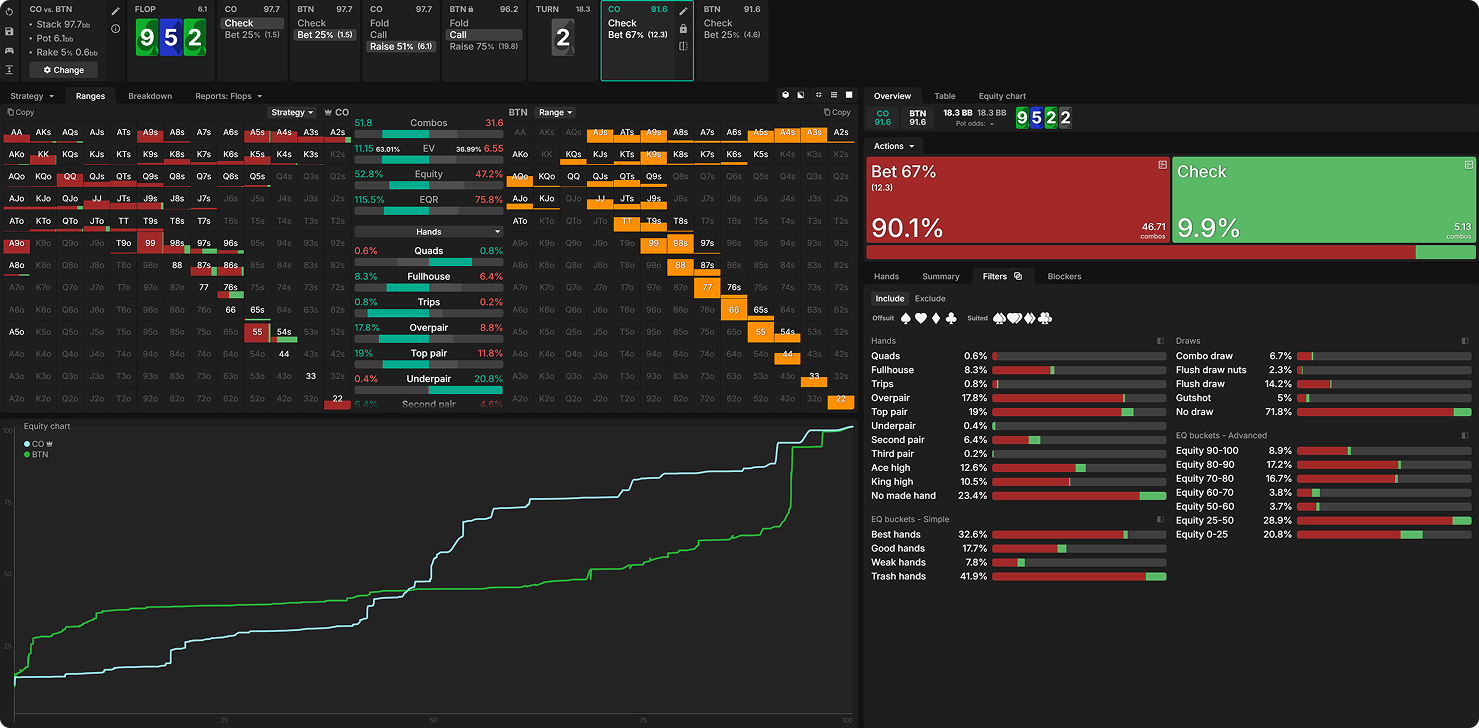
Task: Click the compare split icon in the CO node
Action: 683,46
